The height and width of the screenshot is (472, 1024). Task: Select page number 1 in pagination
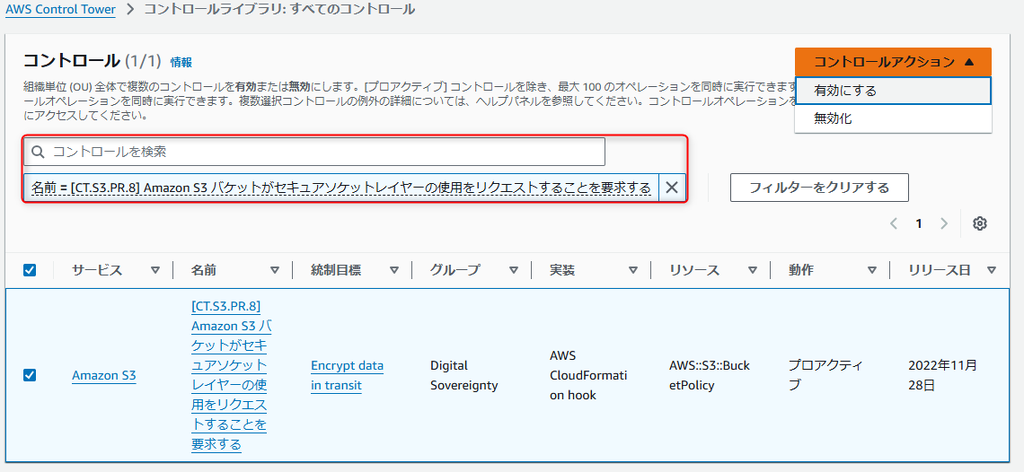pyautogui.click(x=918, y=223)
